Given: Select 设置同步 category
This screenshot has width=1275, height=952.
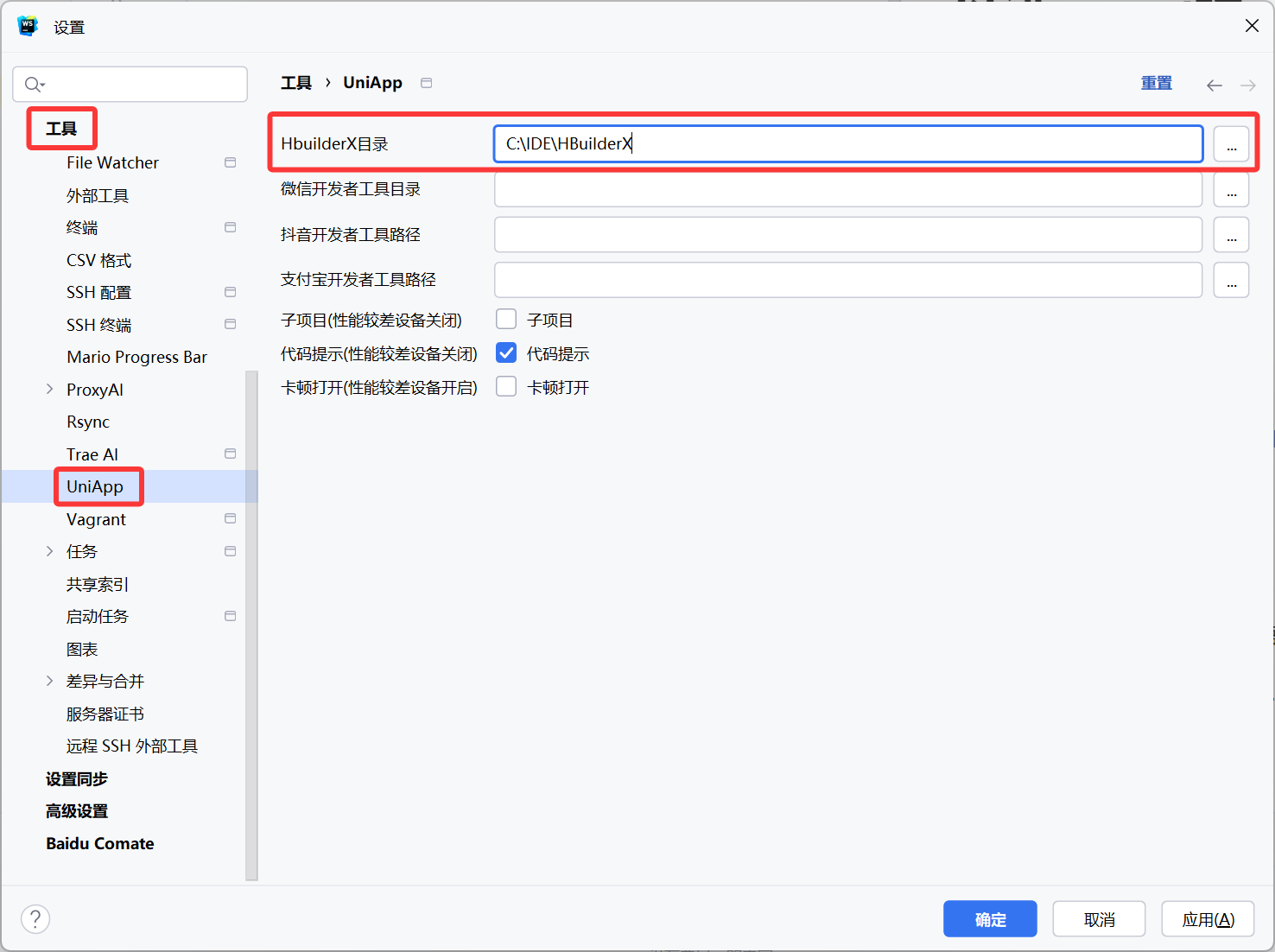Looking at the screenshot, I should [77, 778].
